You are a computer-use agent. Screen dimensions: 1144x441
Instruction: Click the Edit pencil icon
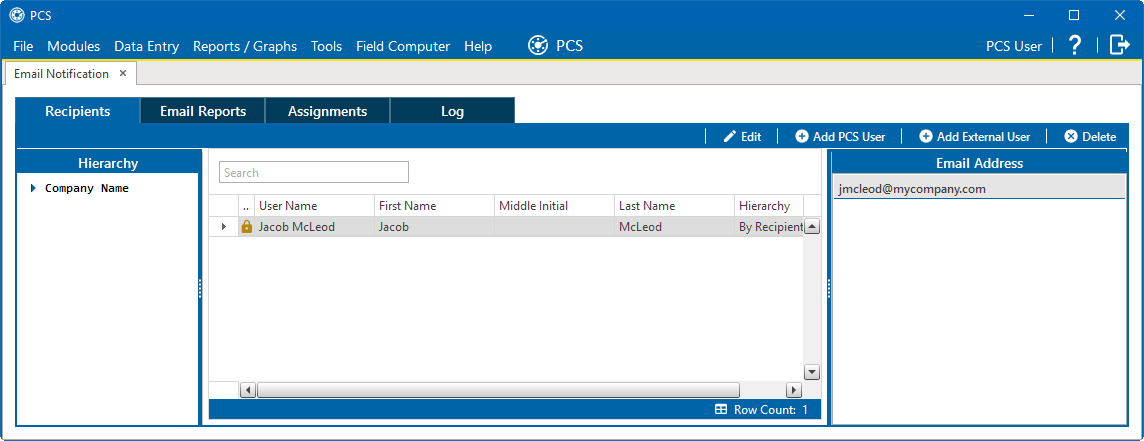coord(730,137)
